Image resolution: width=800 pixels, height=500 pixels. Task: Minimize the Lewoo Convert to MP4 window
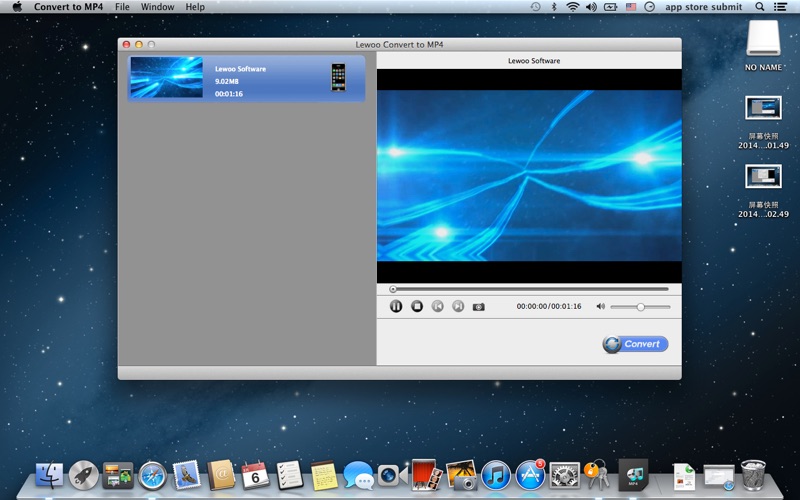pos(139,44)
